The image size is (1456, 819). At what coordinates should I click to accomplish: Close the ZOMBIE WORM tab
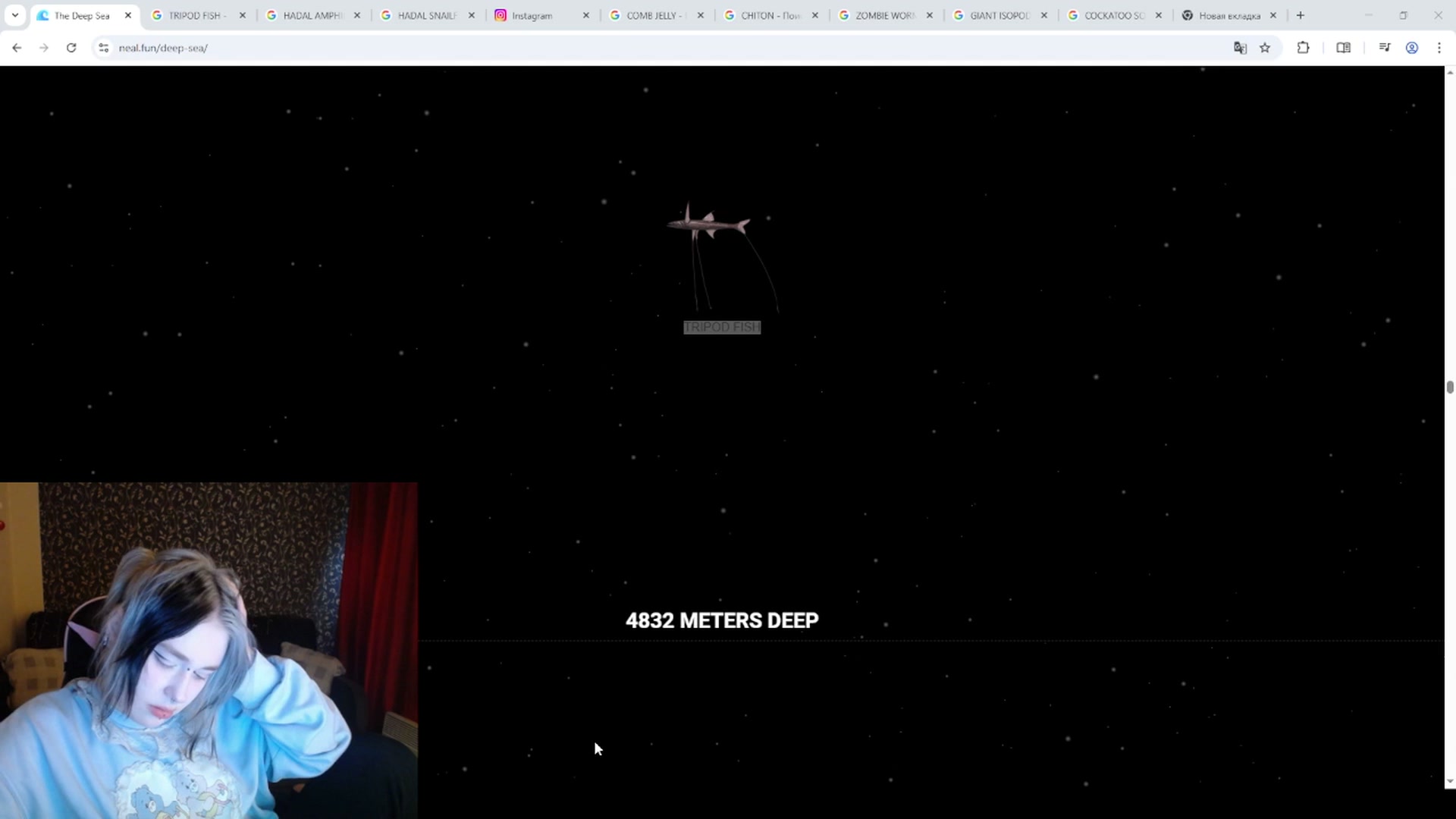coord(930,15)
